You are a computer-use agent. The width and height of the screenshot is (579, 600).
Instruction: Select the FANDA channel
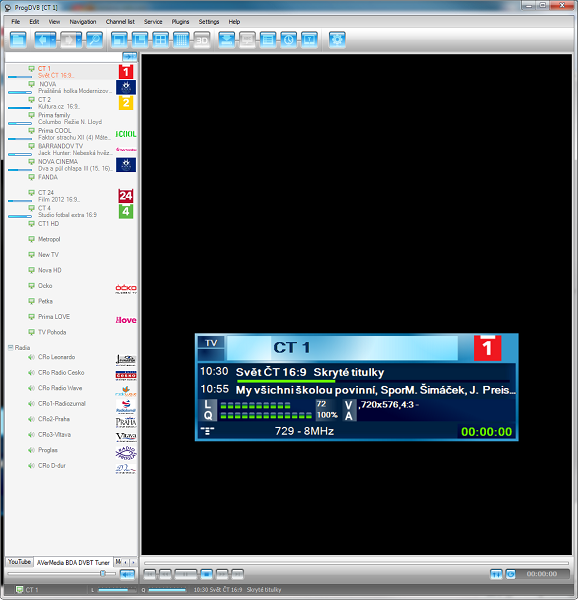tap(72, 177)
